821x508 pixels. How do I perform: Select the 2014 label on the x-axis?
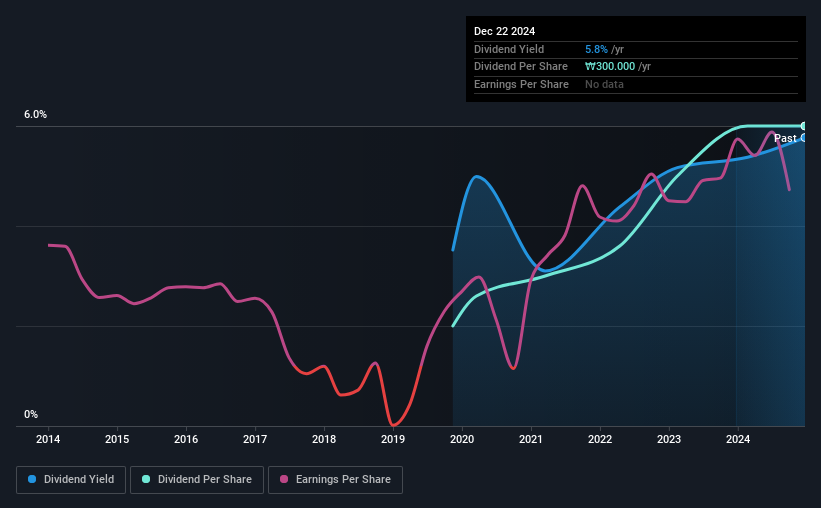[x=48, y=439]
